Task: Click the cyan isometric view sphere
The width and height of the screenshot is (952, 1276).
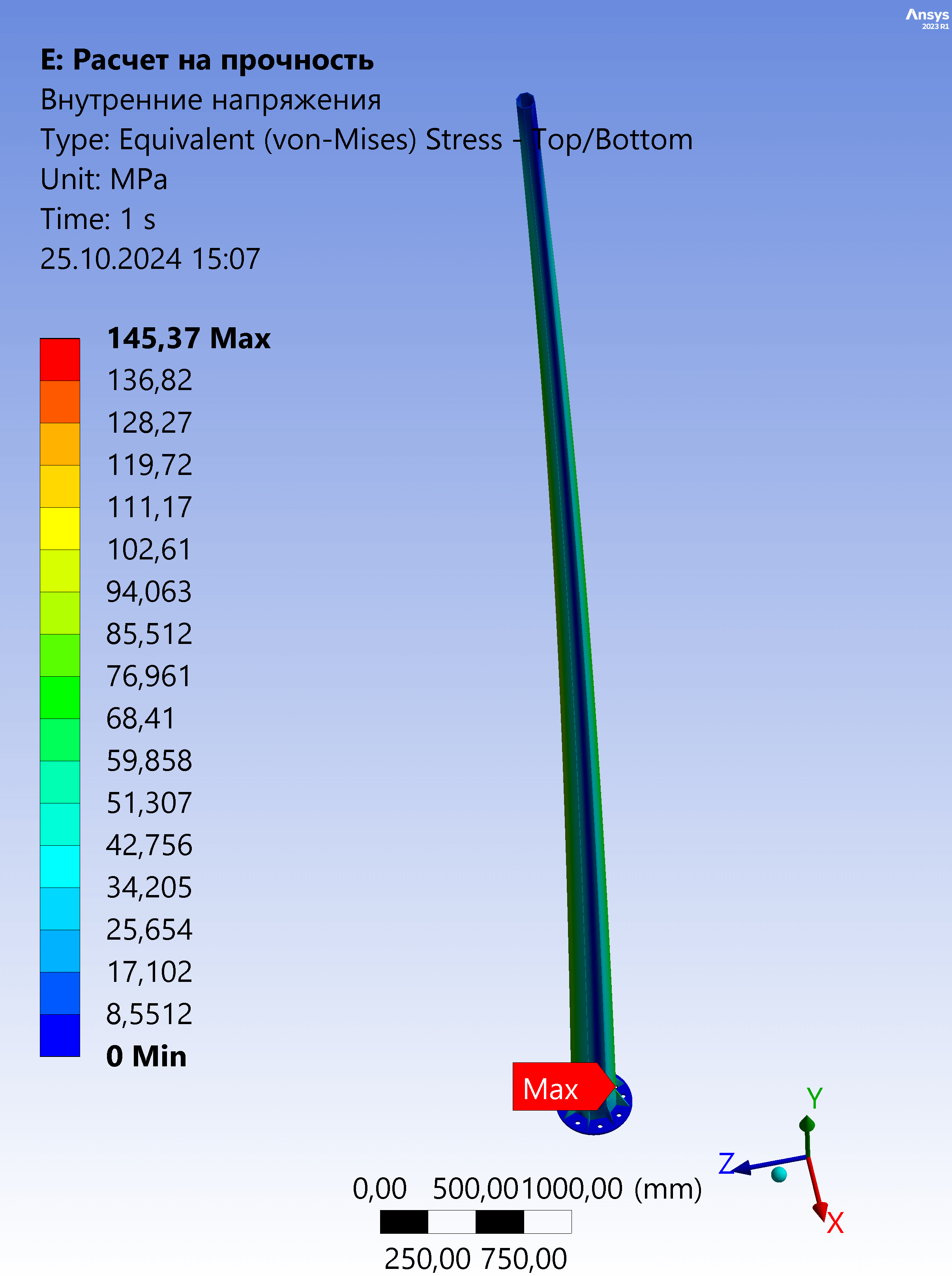Action: coord(779,1174)
